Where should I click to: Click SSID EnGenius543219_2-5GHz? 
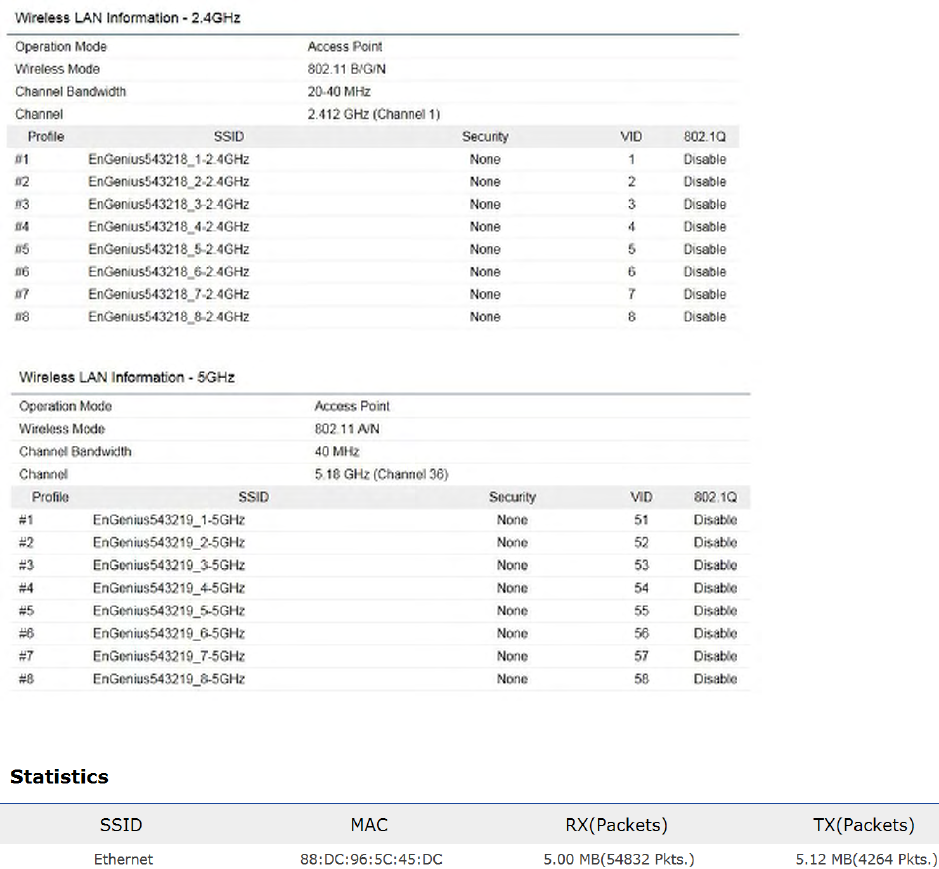[x=169, y=543]
